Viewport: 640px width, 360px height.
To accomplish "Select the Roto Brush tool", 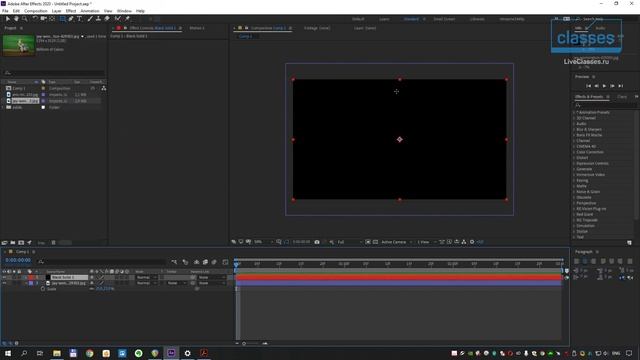I will point(118,19).
